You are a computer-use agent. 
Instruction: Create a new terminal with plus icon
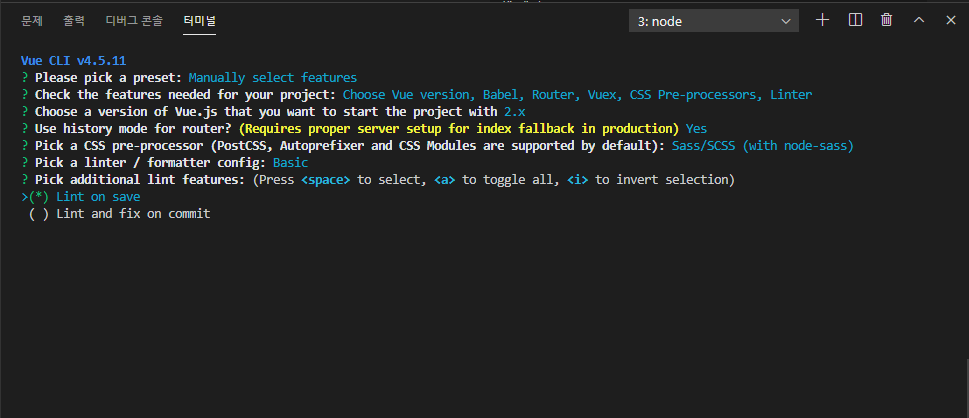coord(822,20)
